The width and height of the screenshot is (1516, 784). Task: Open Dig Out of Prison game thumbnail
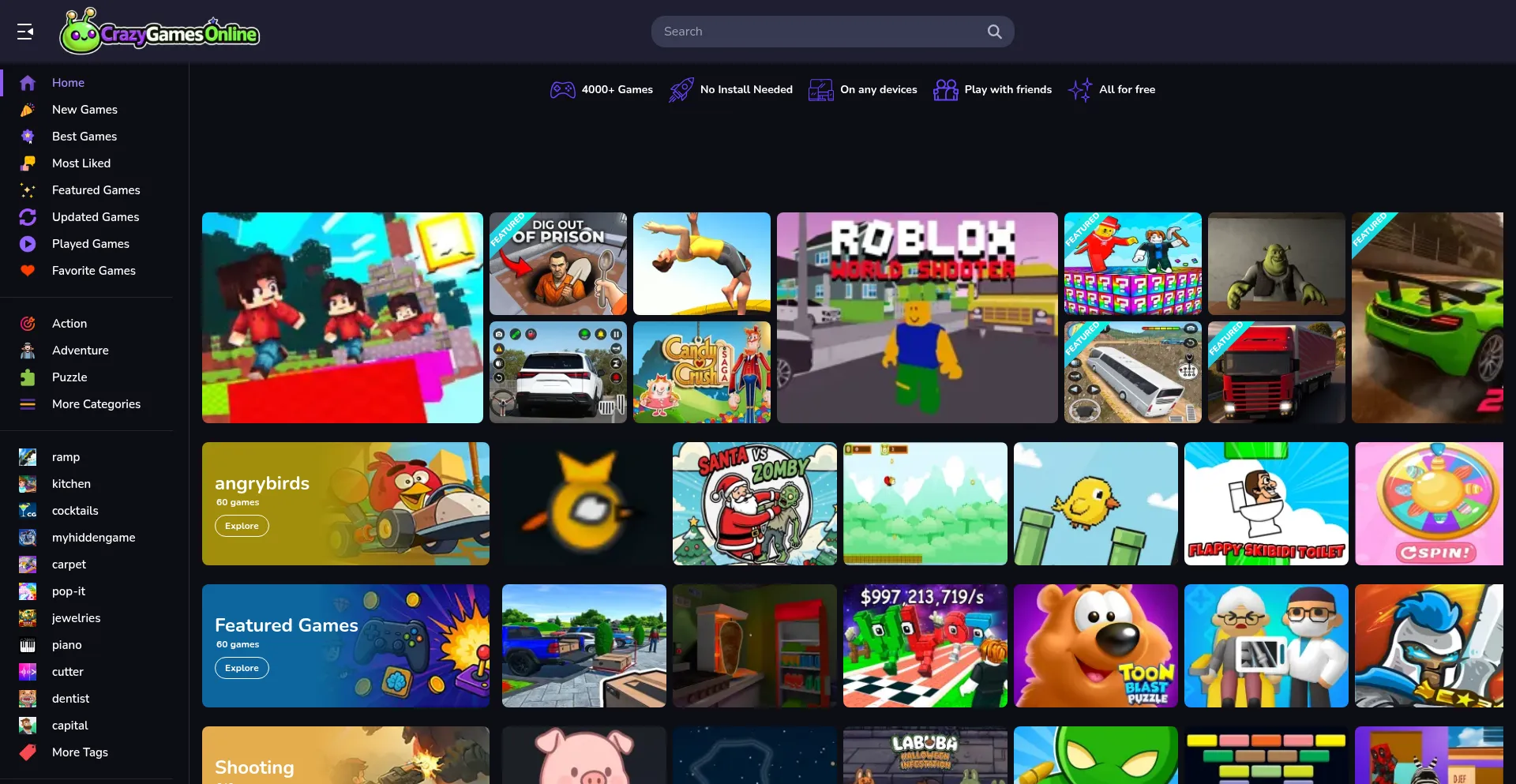tap(558, 264)
